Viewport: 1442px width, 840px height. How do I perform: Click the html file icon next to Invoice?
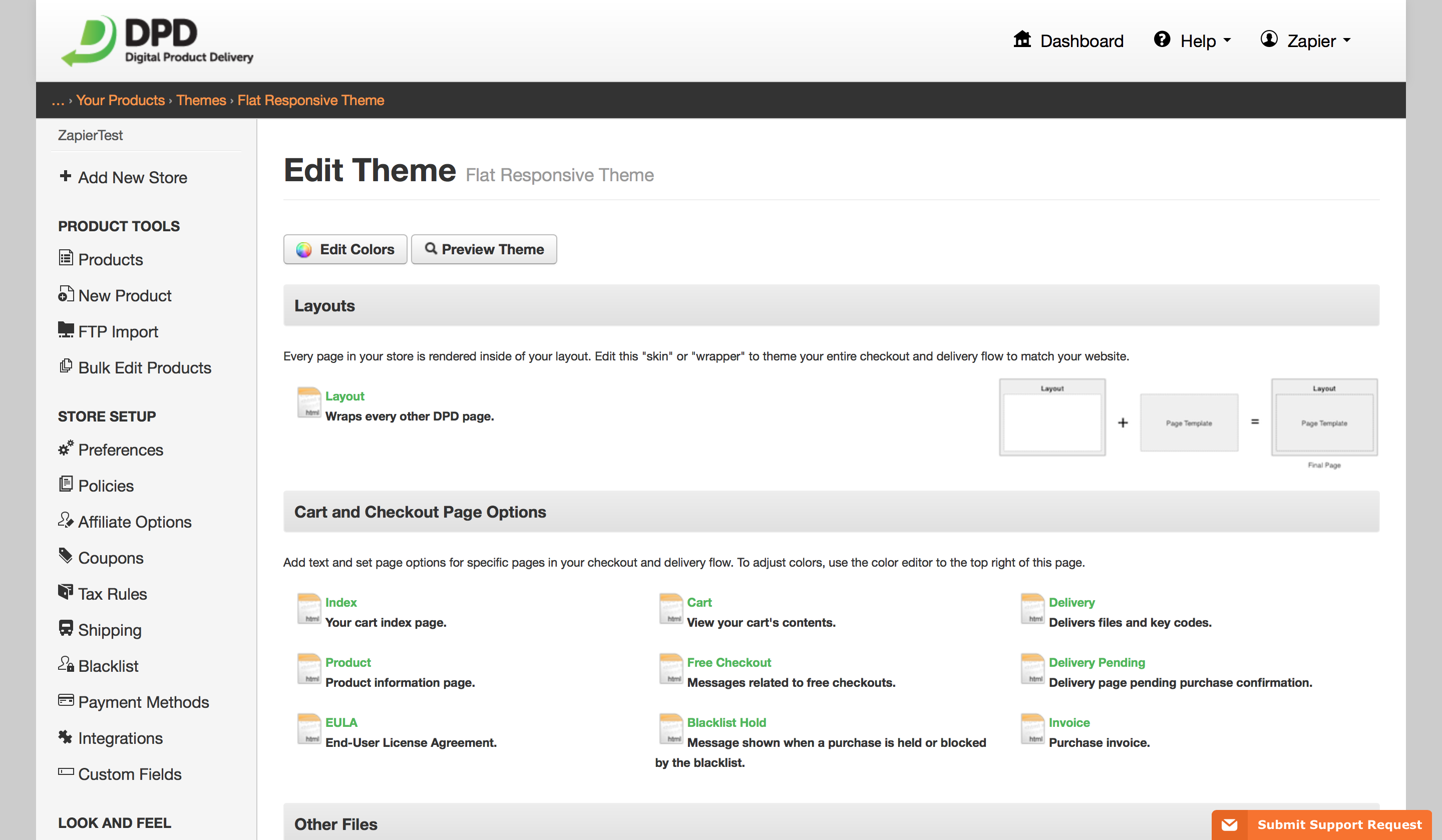pos(1033,729)
